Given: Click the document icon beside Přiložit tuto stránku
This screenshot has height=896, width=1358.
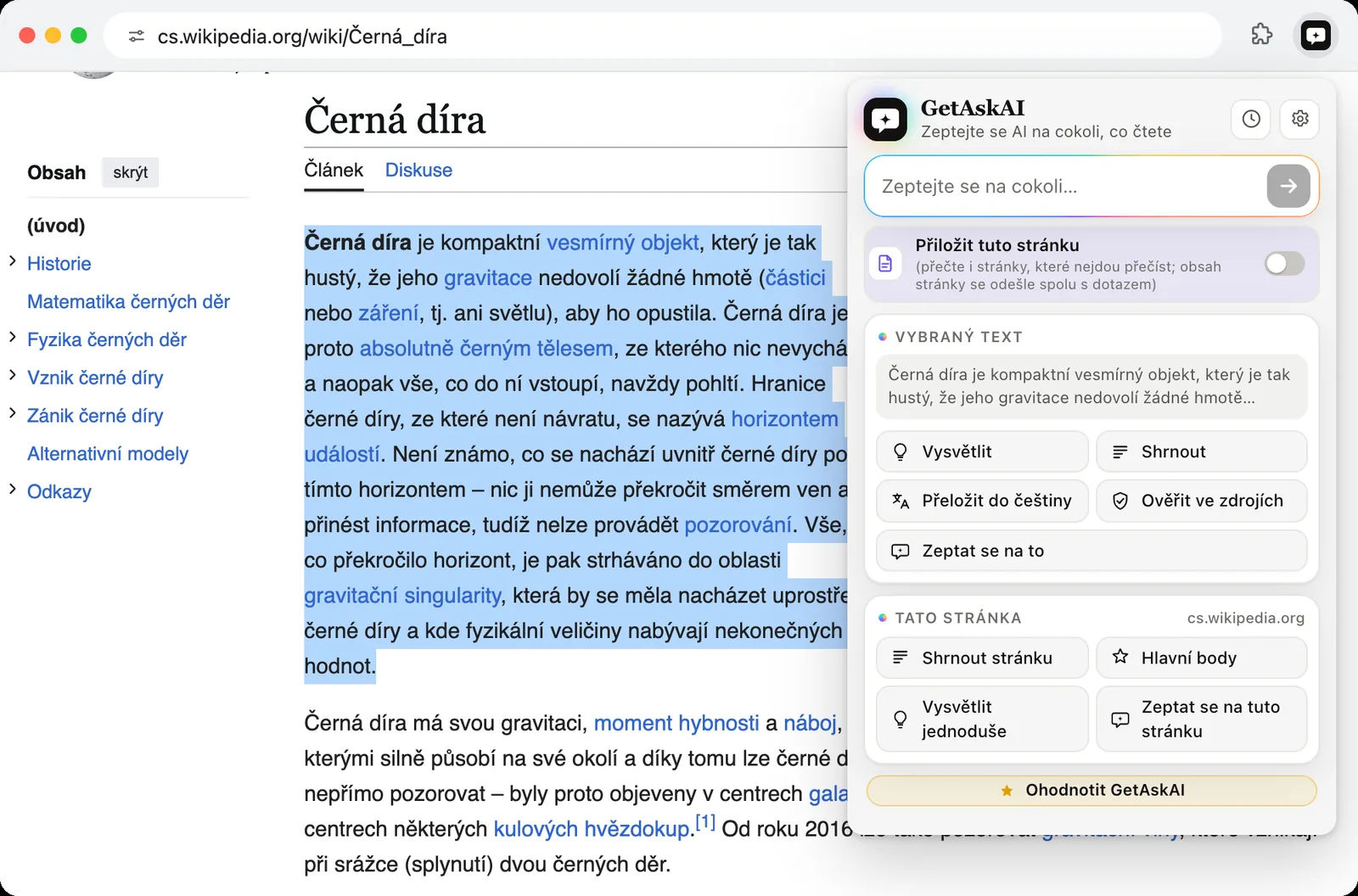Looking at the screenshot, I should [885, 263].
